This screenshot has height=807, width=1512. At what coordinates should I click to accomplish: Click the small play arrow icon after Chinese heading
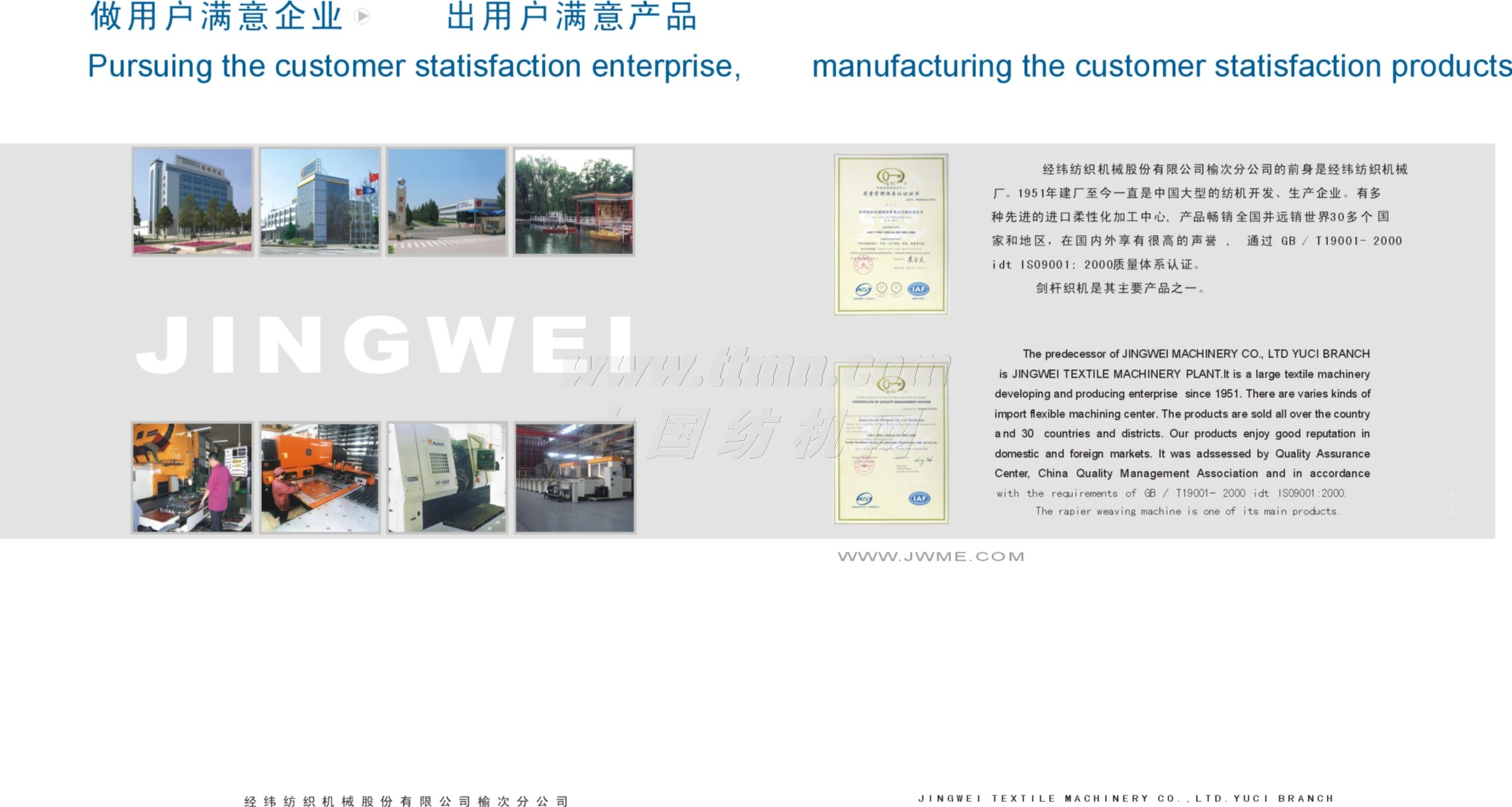362,17
